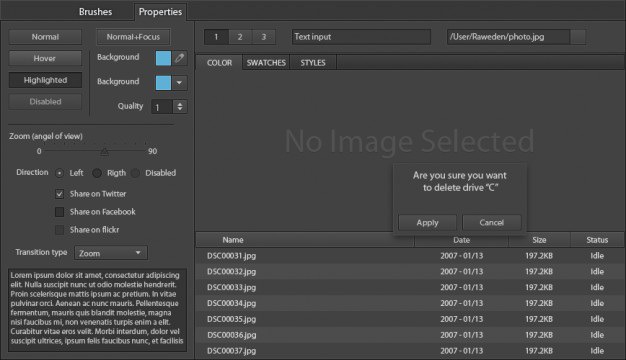Click the /User/Raweden/photo.jpg path field
The width and height of the screenshot is (626, 360).
508,37
